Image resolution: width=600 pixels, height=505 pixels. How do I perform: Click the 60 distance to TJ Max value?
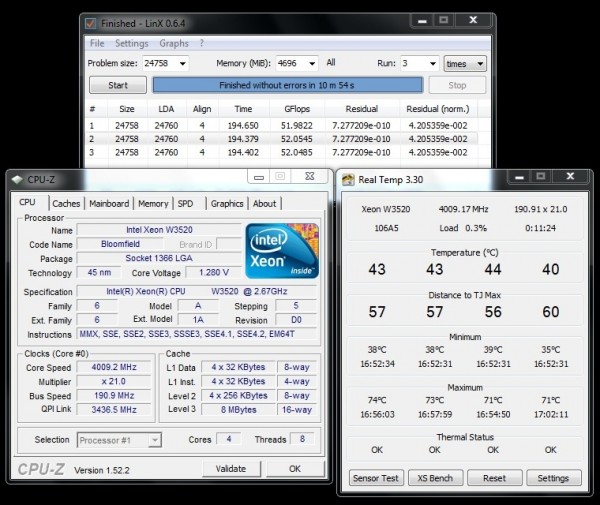click(551, 312)
